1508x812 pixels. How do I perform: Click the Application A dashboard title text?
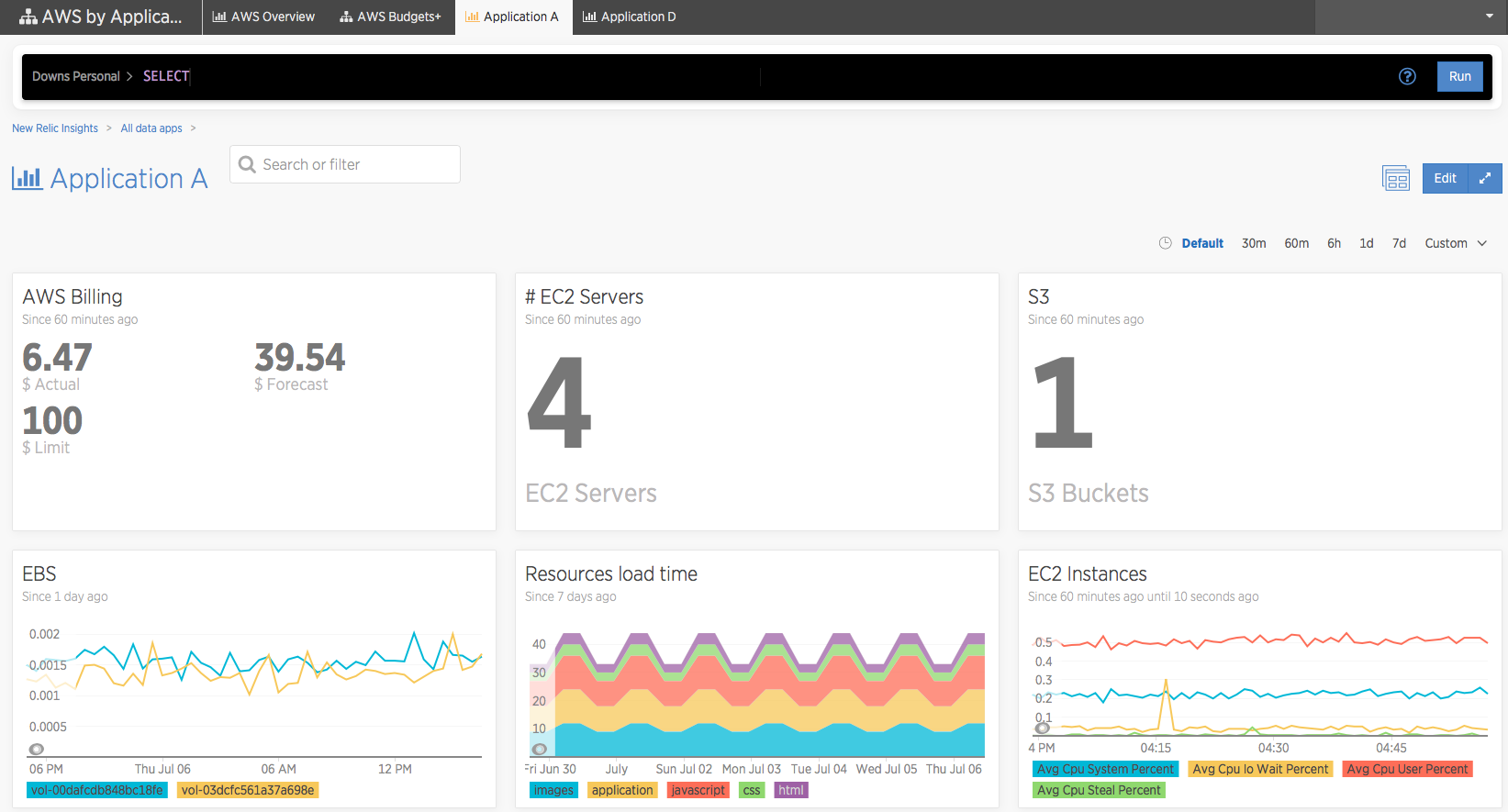(128, 178)
